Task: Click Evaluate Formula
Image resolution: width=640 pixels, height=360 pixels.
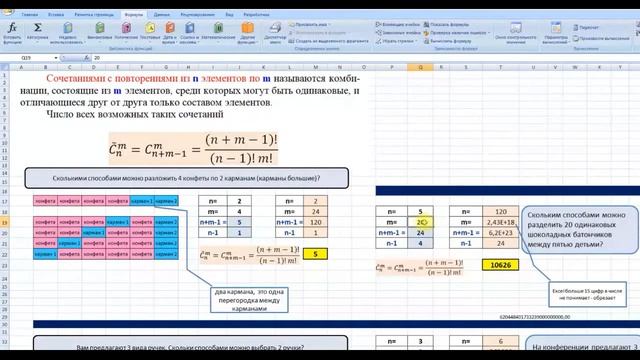Action: coord(447,41)
